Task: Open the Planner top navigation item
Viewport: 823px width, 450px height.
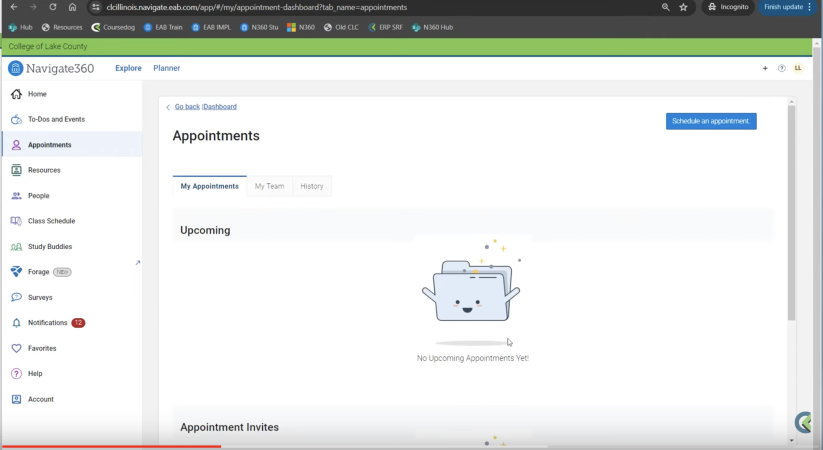Action: [167, 68]
